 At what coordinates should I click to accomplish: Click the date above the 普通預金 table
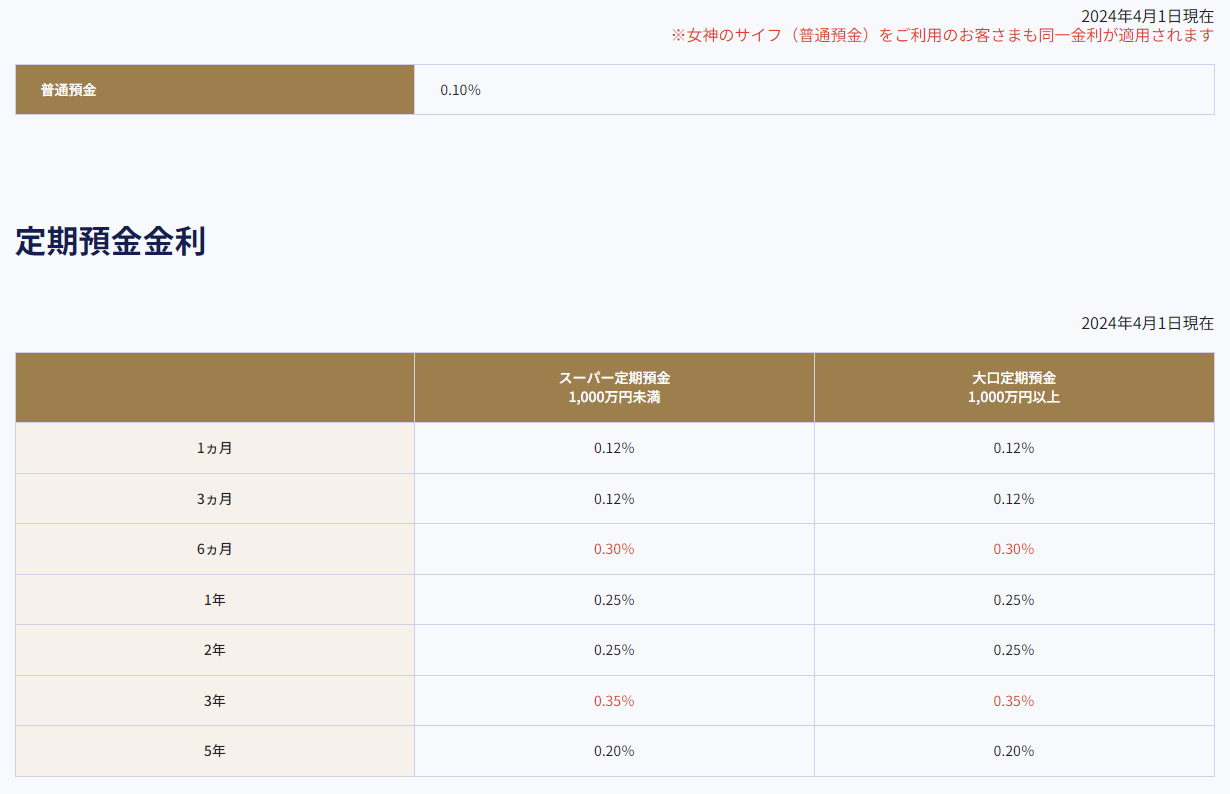pos(1147,16)
